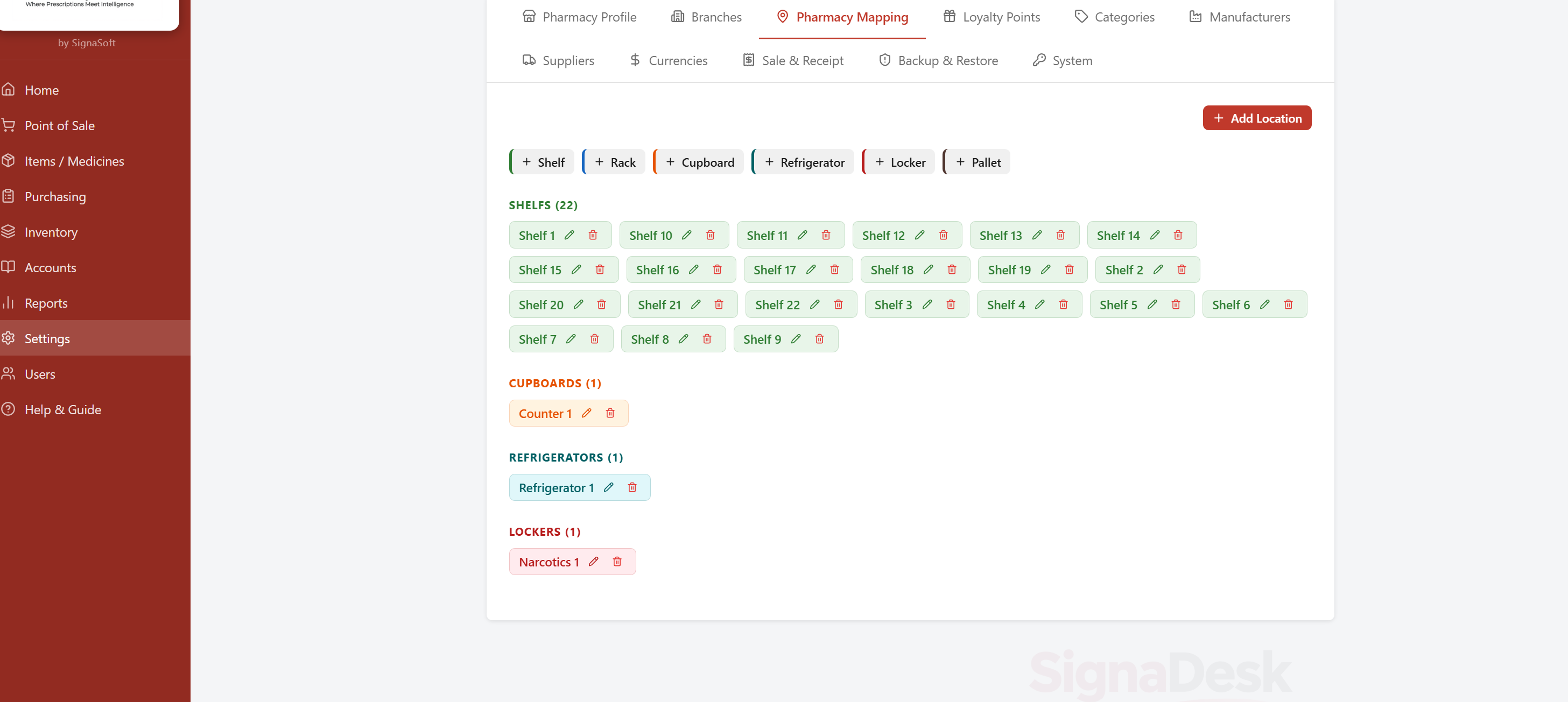Delete Shelf 10 using trash icon
This screenshot has width=1568, height=702.
coord(710,236)
